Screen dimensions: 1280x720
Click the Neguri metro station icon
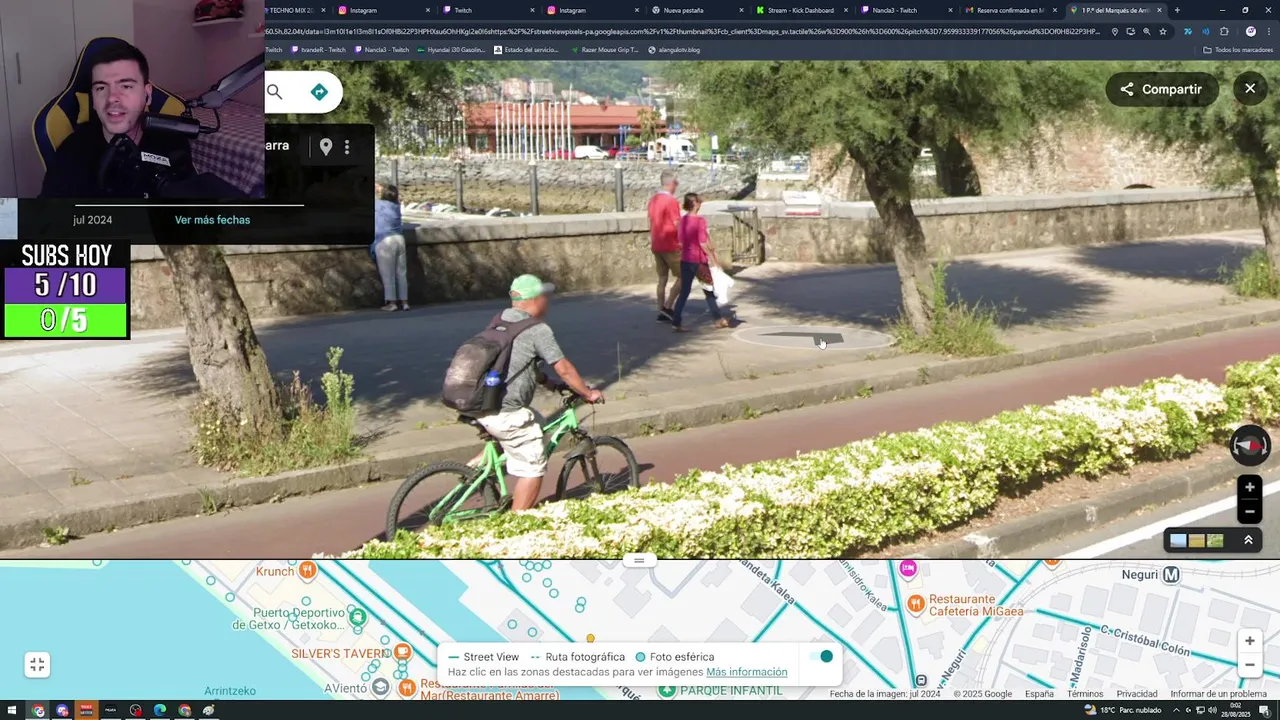tap(1171, 574)
